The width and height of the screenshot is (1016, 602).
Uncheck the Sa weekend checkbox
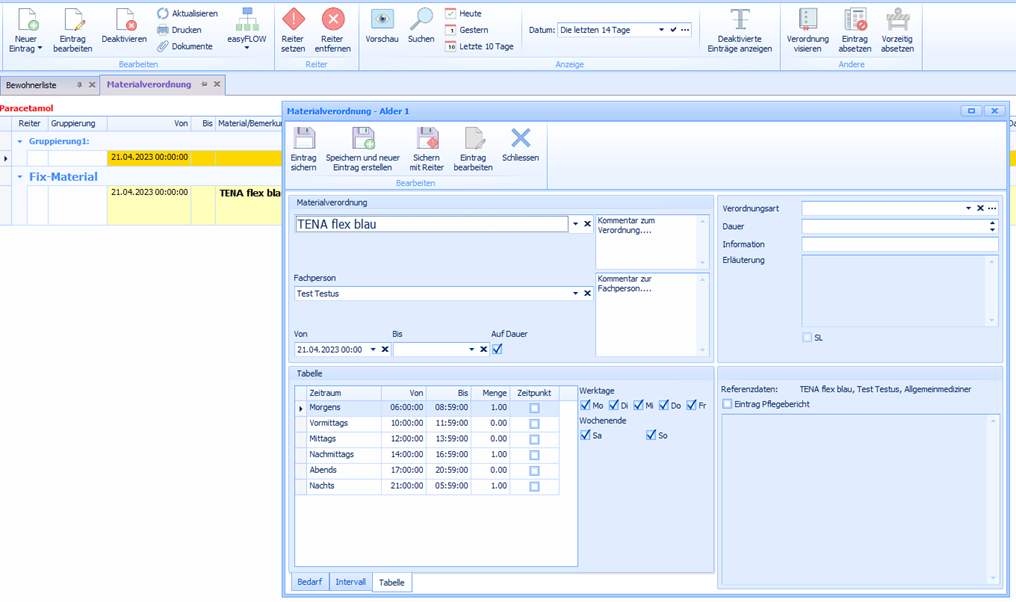(x=586, y=435)
